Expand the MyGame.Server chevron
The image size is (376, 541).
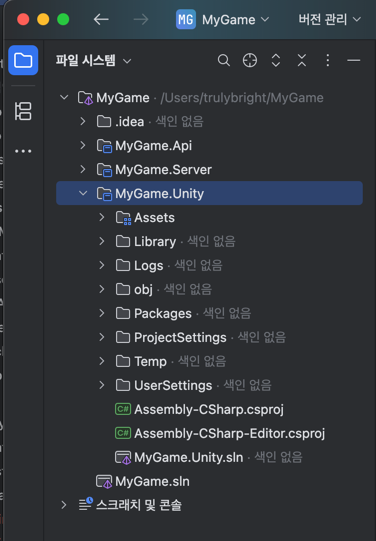coord(83,169)
